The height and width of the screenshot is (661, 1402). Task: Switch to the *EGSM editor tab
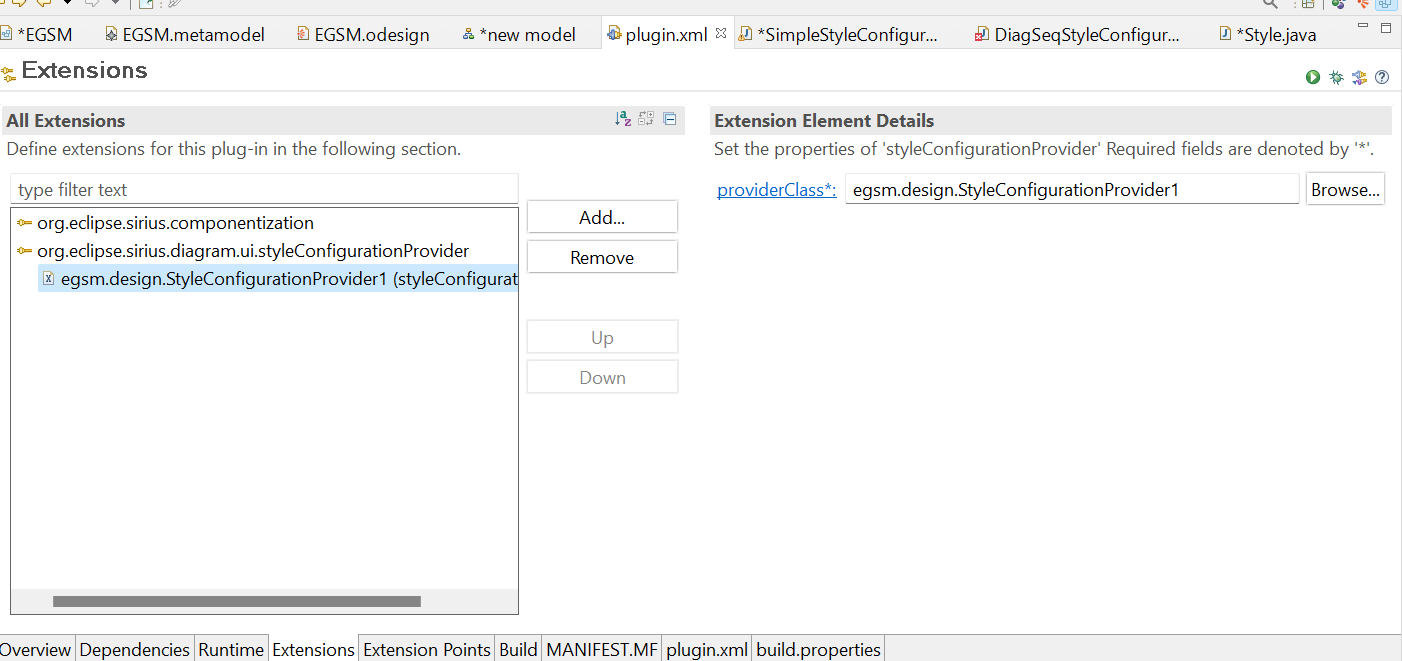click(37, 35)
